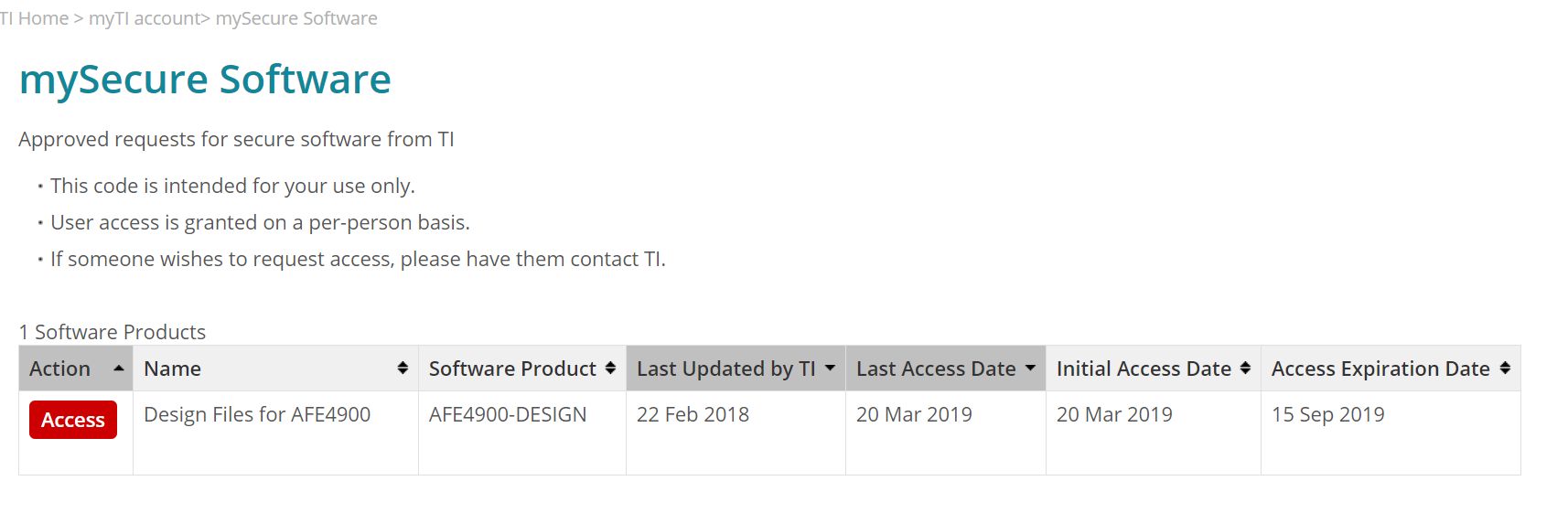Viewport: 1568px width, 513px height.
Task: Click the Access Expiration Date sort icon
Action: point(1505,369)
